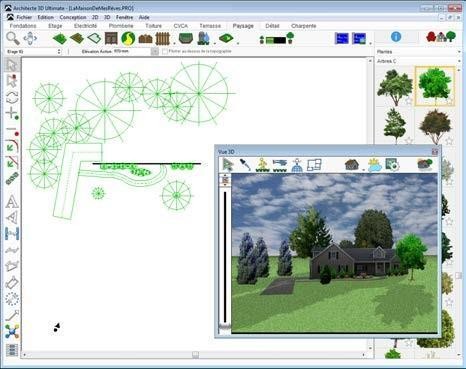The width and height of the screenshot is (466, 369).
Task: Favorite the selected green tree star
Action: 449,101
